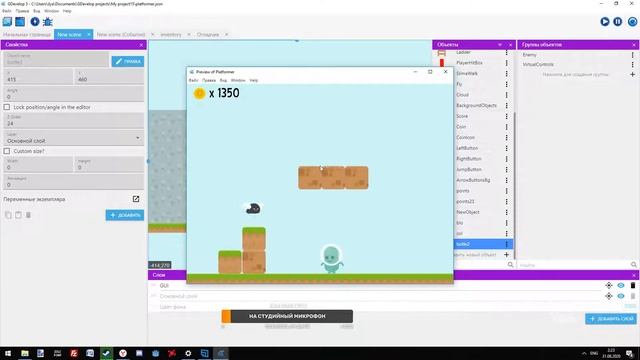
Task: Click the play preview button at top right
Action: [605, 22]
